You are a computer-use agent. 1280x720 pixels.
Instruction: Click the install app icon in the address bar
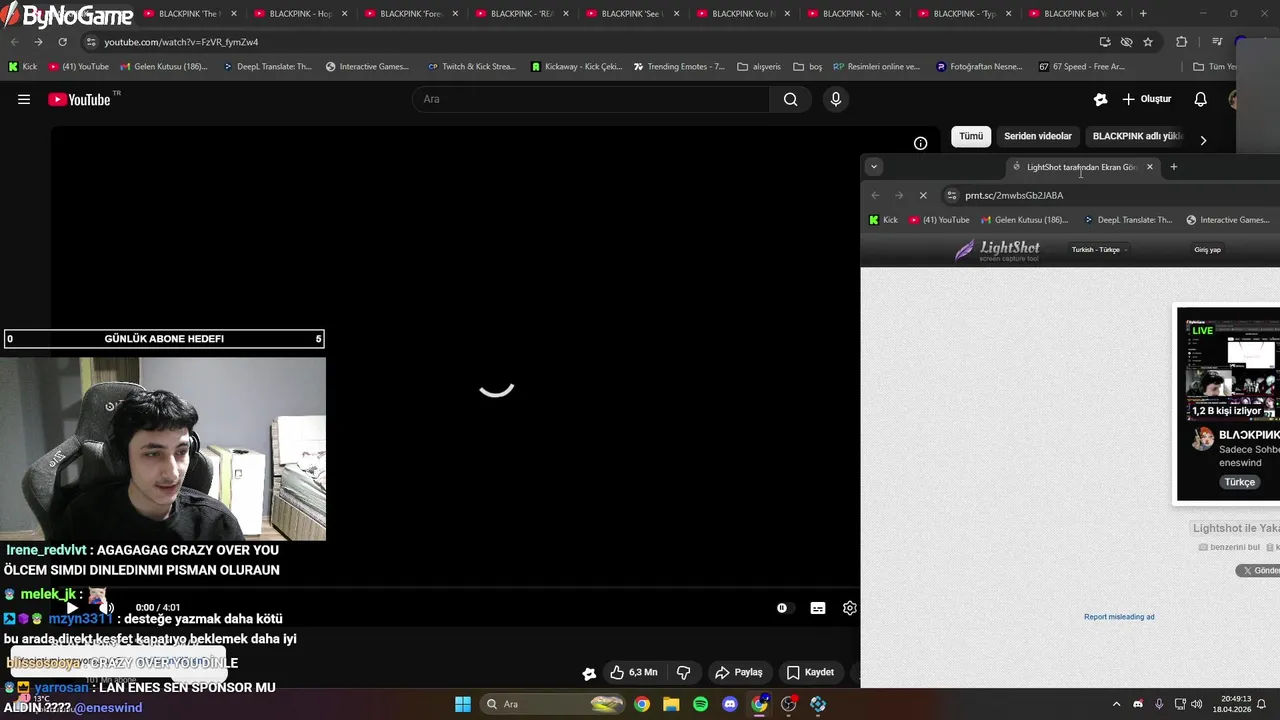point(1104,42)
